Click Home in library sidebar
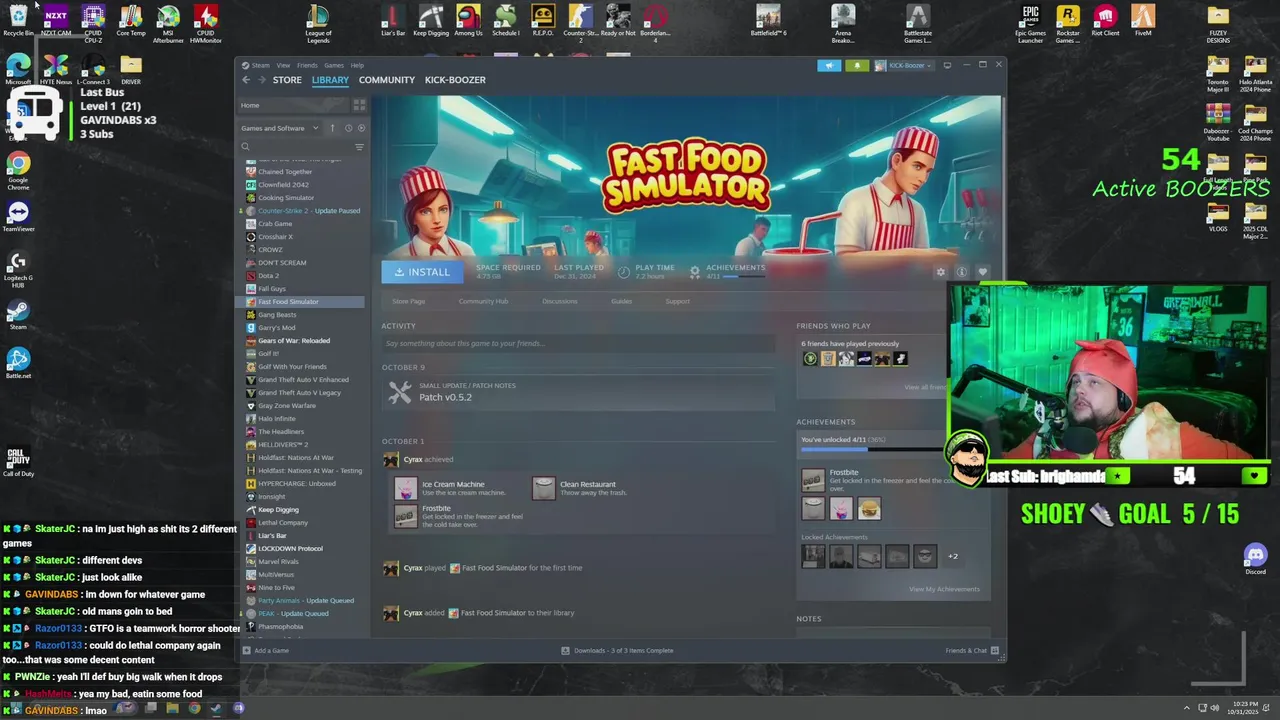Viewport: 1280px width, 720px height. tap(250, 105)
